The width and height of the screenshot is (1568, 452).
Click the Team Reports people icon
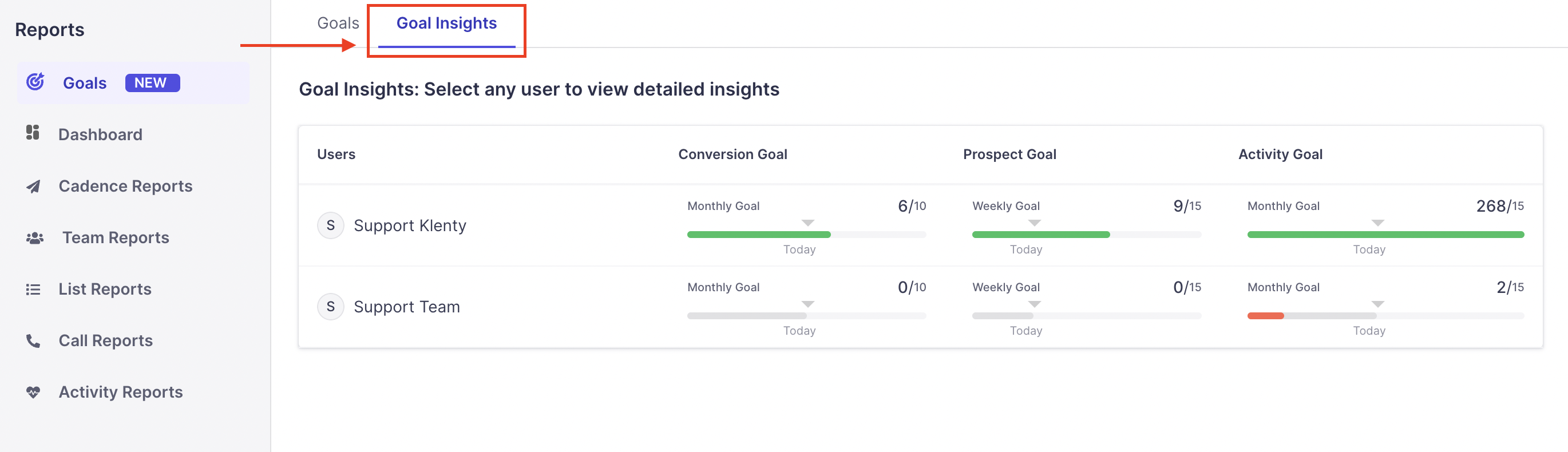(x=35, y=238)
